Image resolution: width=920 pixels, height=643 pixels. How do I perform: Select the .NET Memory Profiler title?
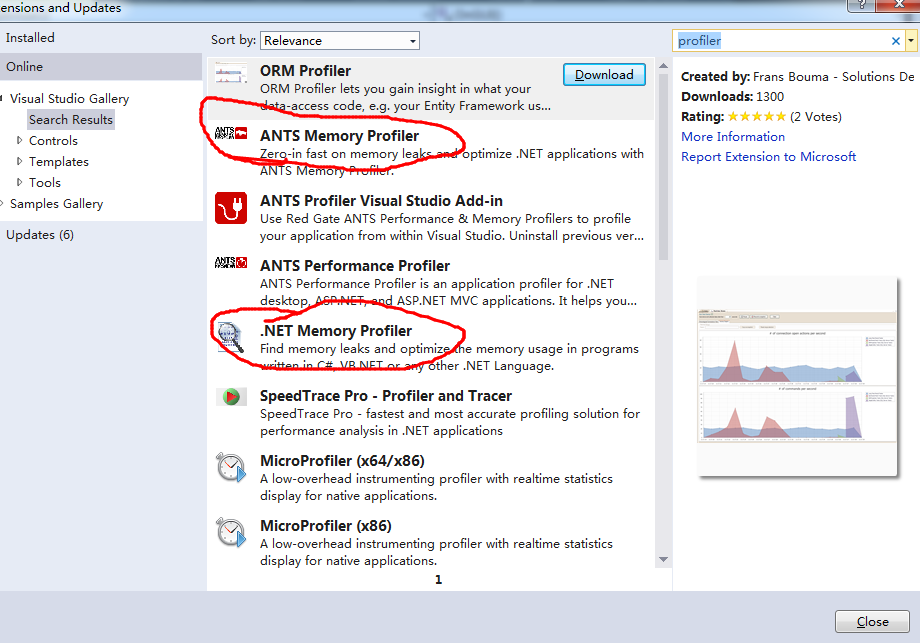point(336,331)
